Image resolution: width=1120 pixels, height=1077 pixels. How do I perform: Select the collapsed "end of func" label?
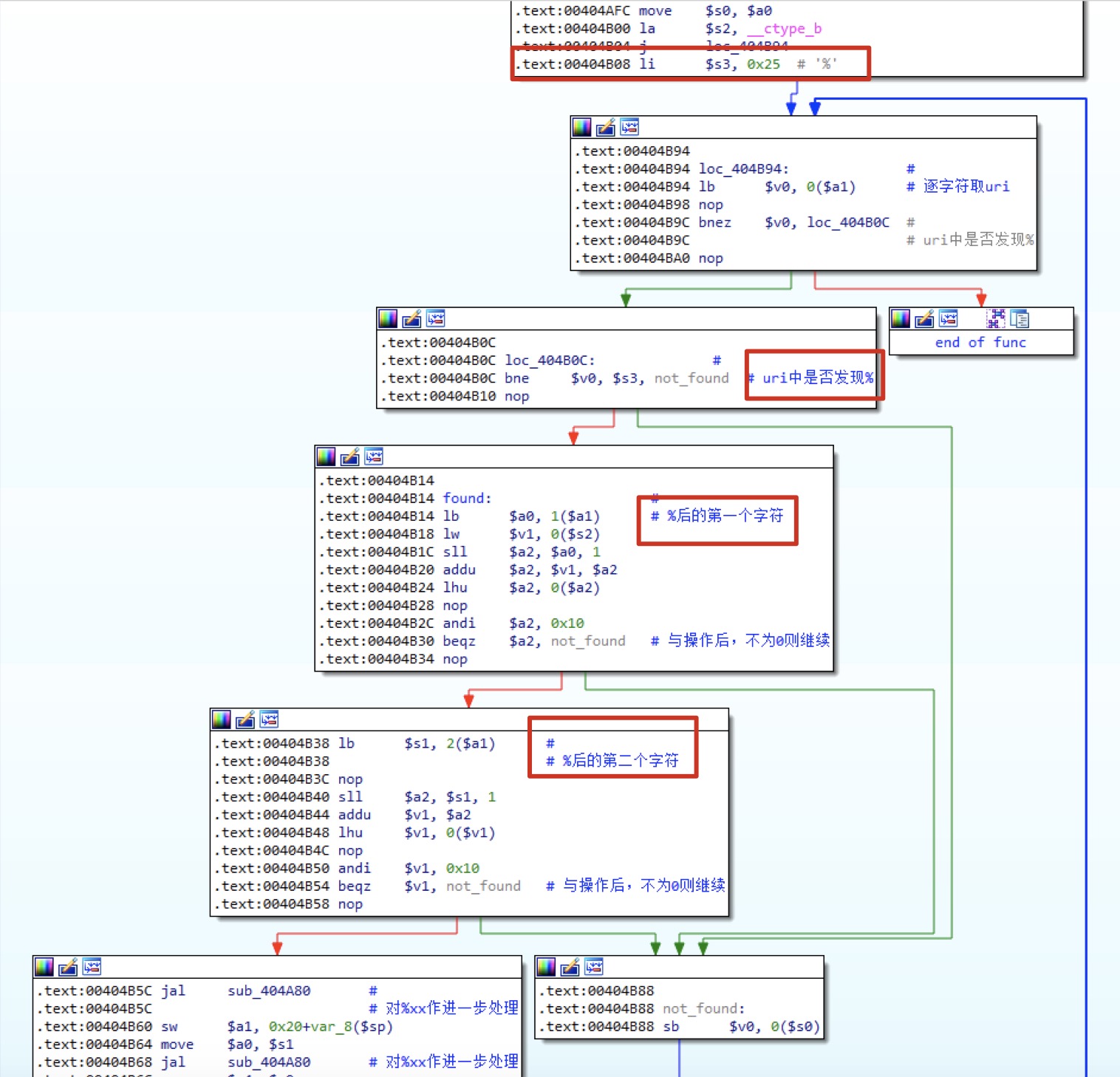pyautogui.click(x=980, y=342)
